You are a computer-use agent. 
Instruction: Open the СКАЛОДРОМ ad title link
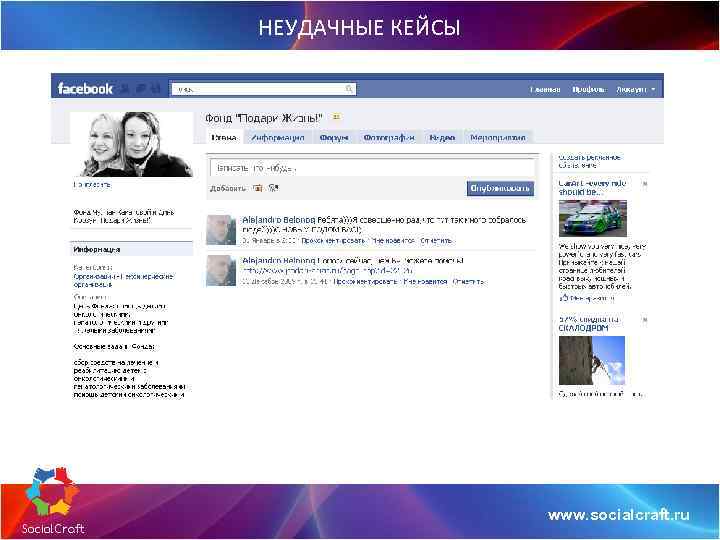(x=589, y=323)
